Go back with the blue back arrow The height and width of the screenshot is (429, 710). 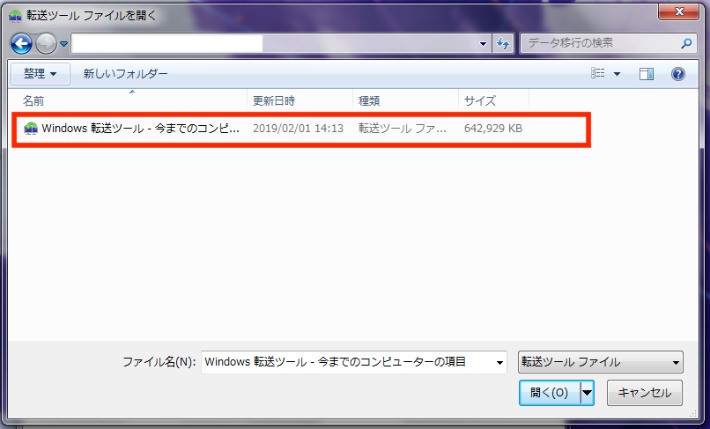[x=21, y=44]
